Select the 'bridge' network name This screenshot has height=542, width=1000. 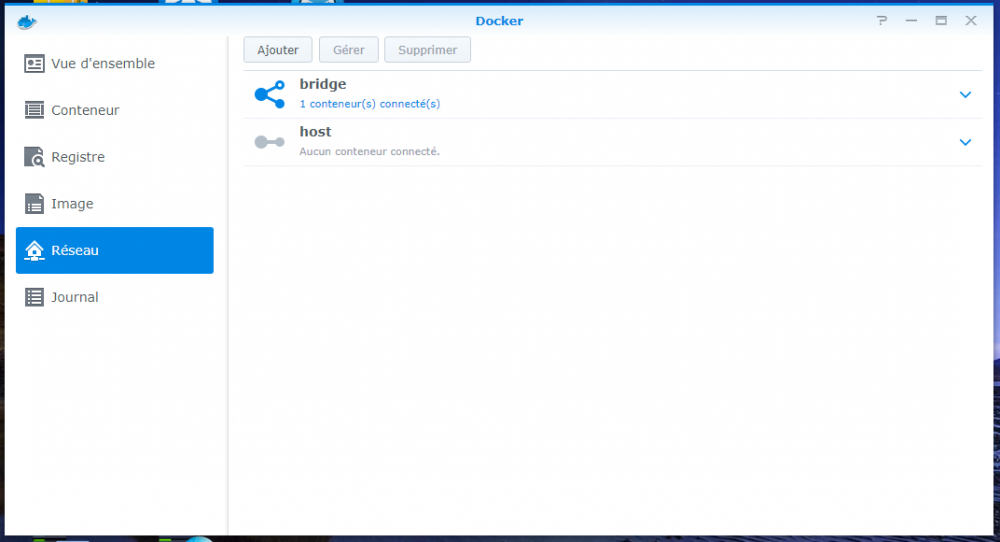pyautogui.click(x=323, y=84)
